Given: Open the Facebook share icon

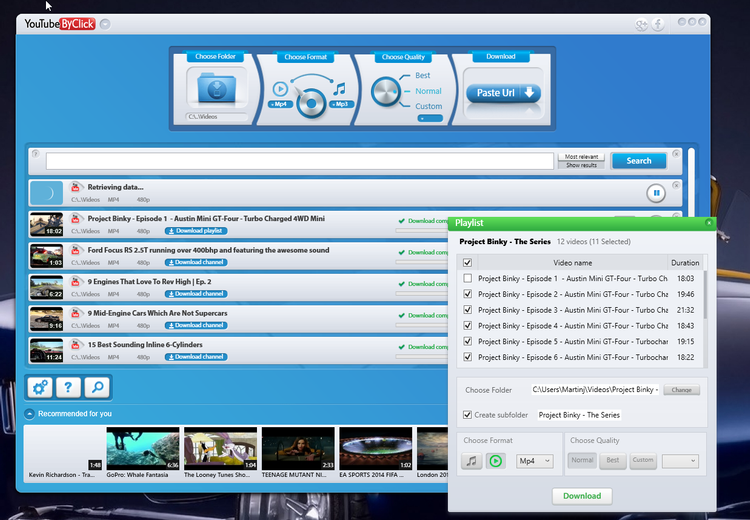Looking at the screenshot, I should point(658,24).
